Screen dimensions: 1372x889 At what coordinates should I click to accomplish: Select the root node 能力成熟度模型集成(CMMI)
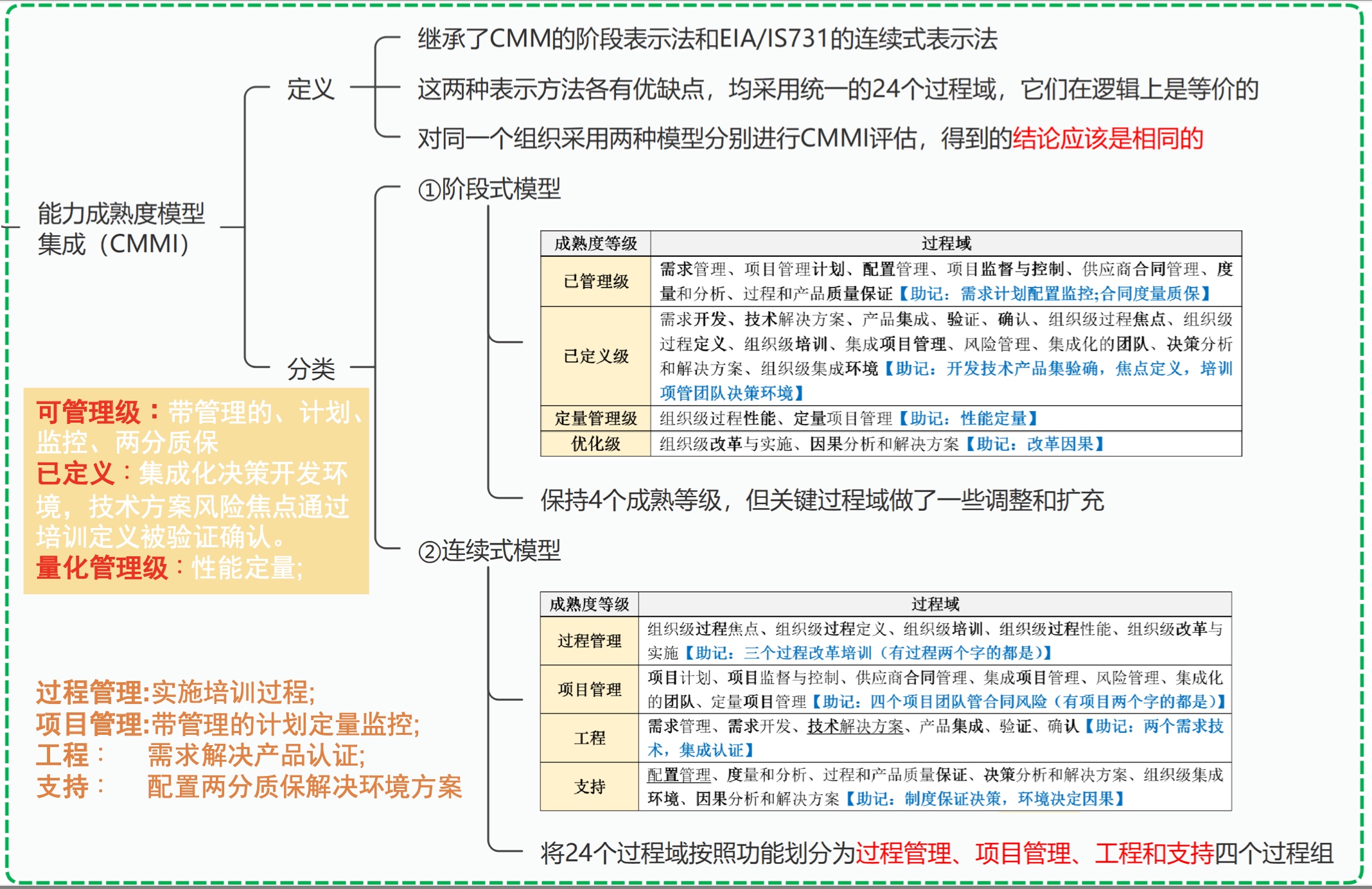[x=121, y=228]
